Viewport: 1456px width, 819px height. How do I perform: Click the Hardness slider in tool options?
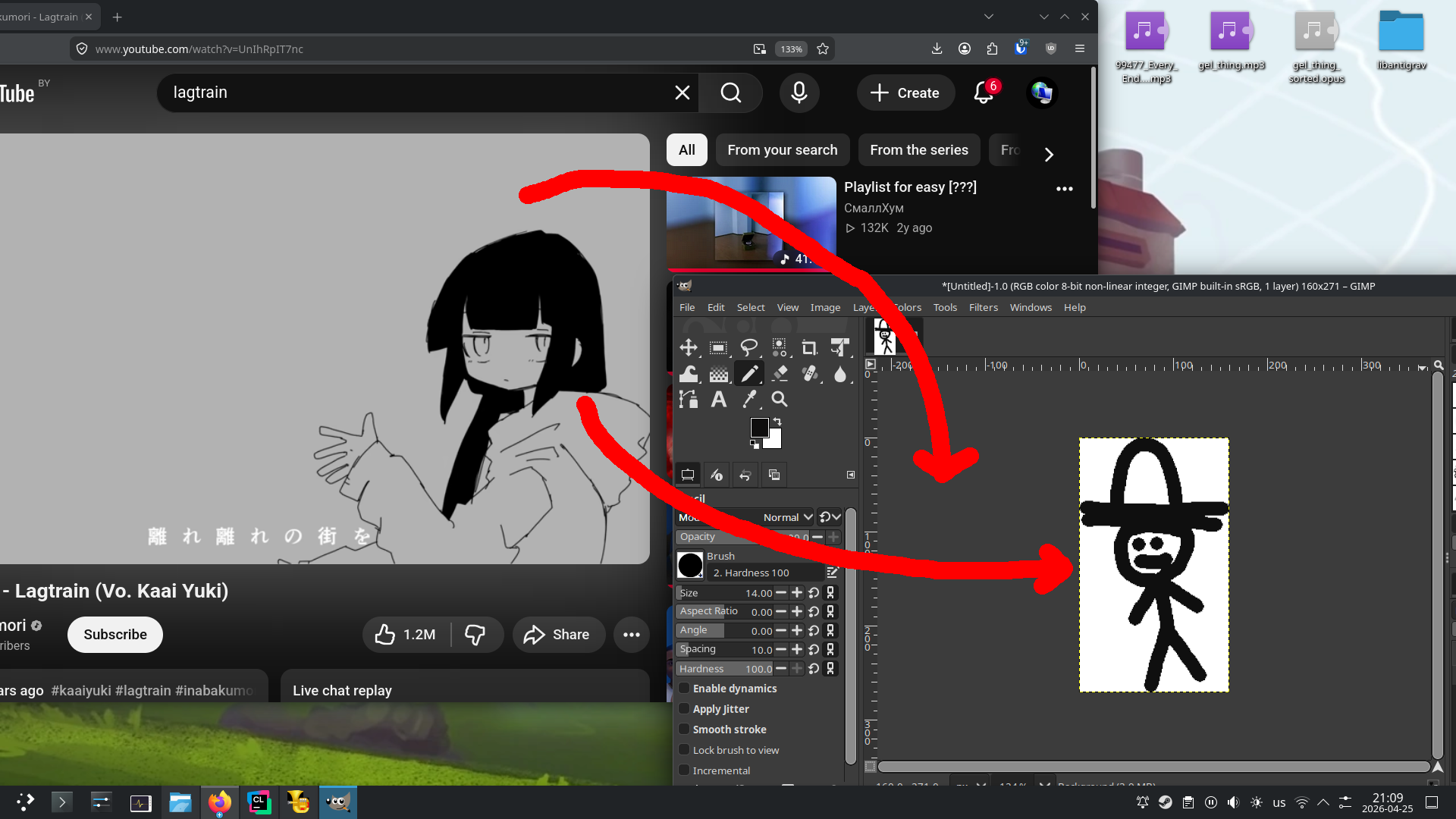[726, 669]
